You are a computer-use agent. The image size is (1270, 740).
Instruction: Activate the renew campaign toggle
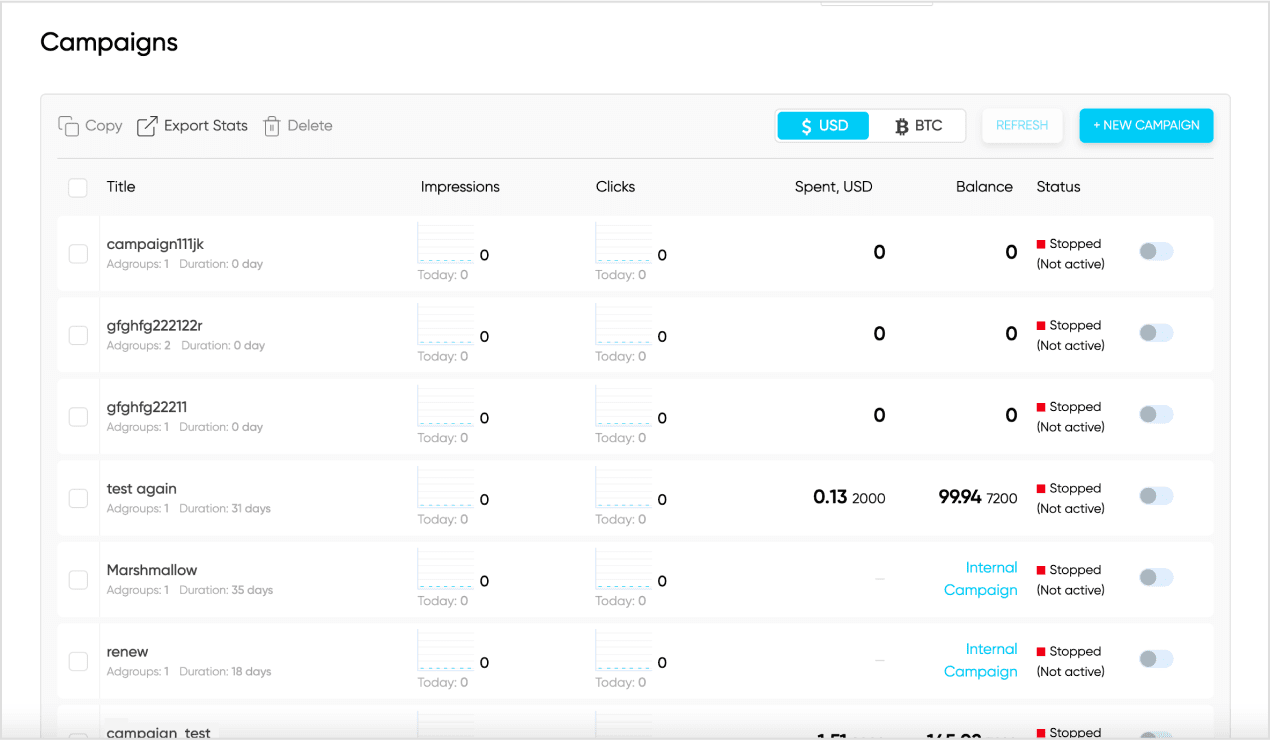tap(1156, 659)
